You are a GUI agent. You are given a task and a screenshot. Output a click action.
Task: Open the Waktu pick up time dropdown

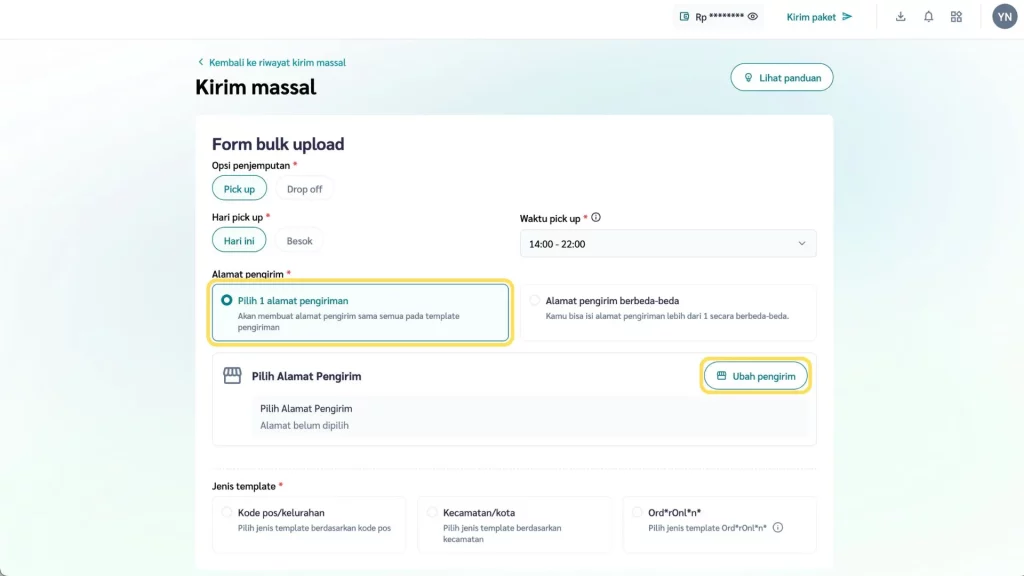click(668, 244)
